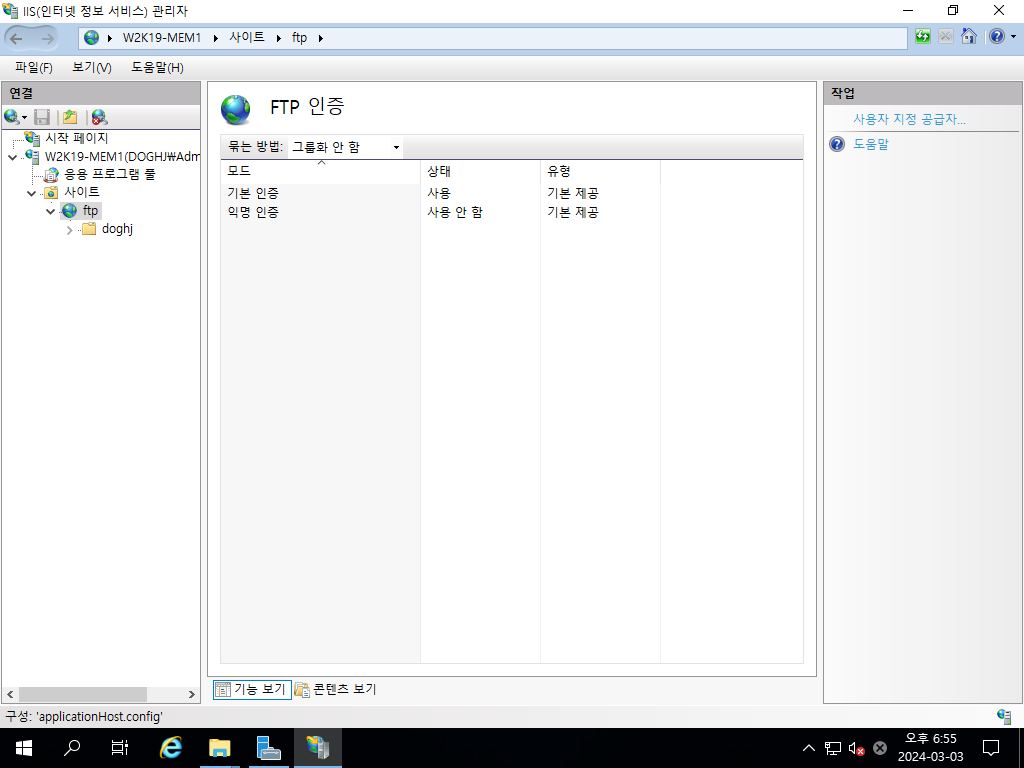Click the Up folder icon in Connections toolbar
The height and width of the screenshot is (768, 1024).
70,117
